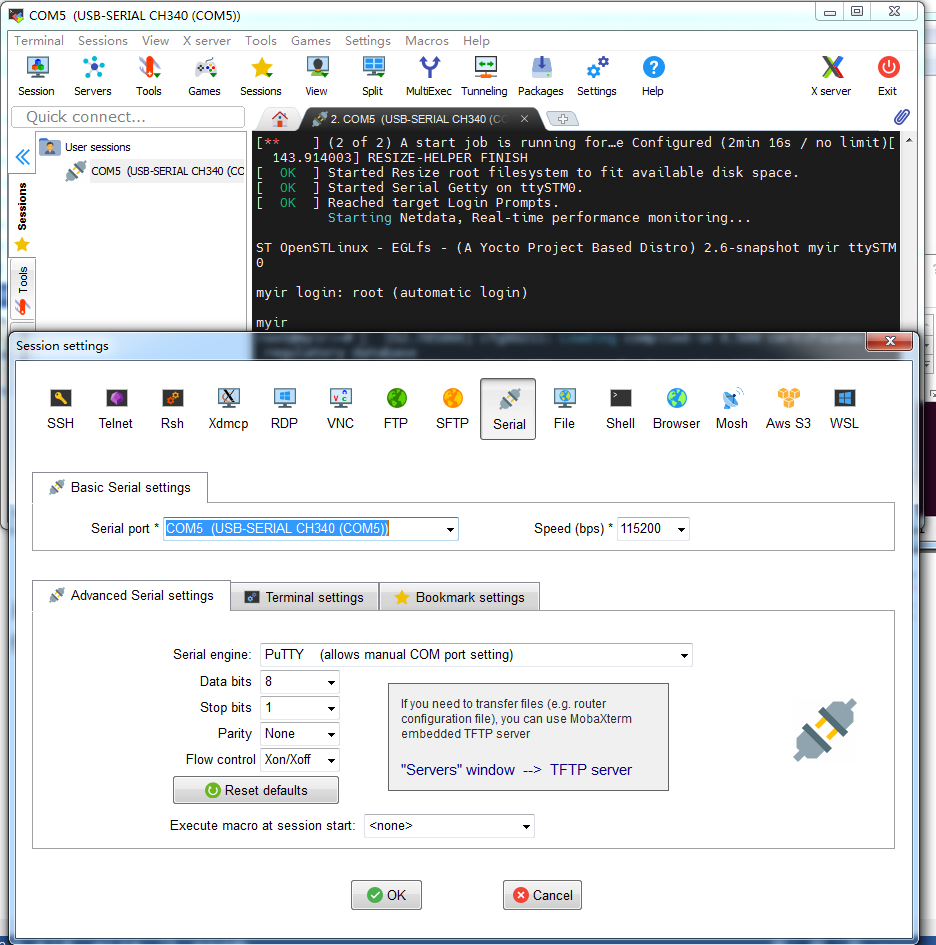This screenshot has width=936, height=945.
Task: Add a new tab with plus button
Action: 563,119
